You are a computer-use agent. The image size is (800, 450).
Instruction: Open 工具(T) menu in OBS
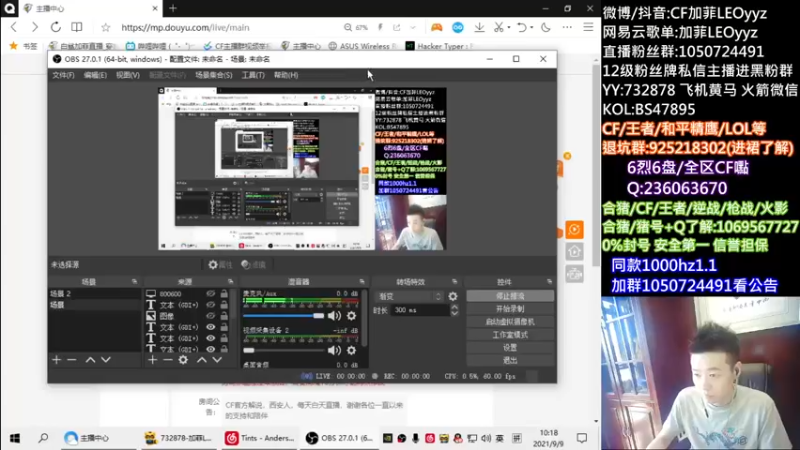253,75
